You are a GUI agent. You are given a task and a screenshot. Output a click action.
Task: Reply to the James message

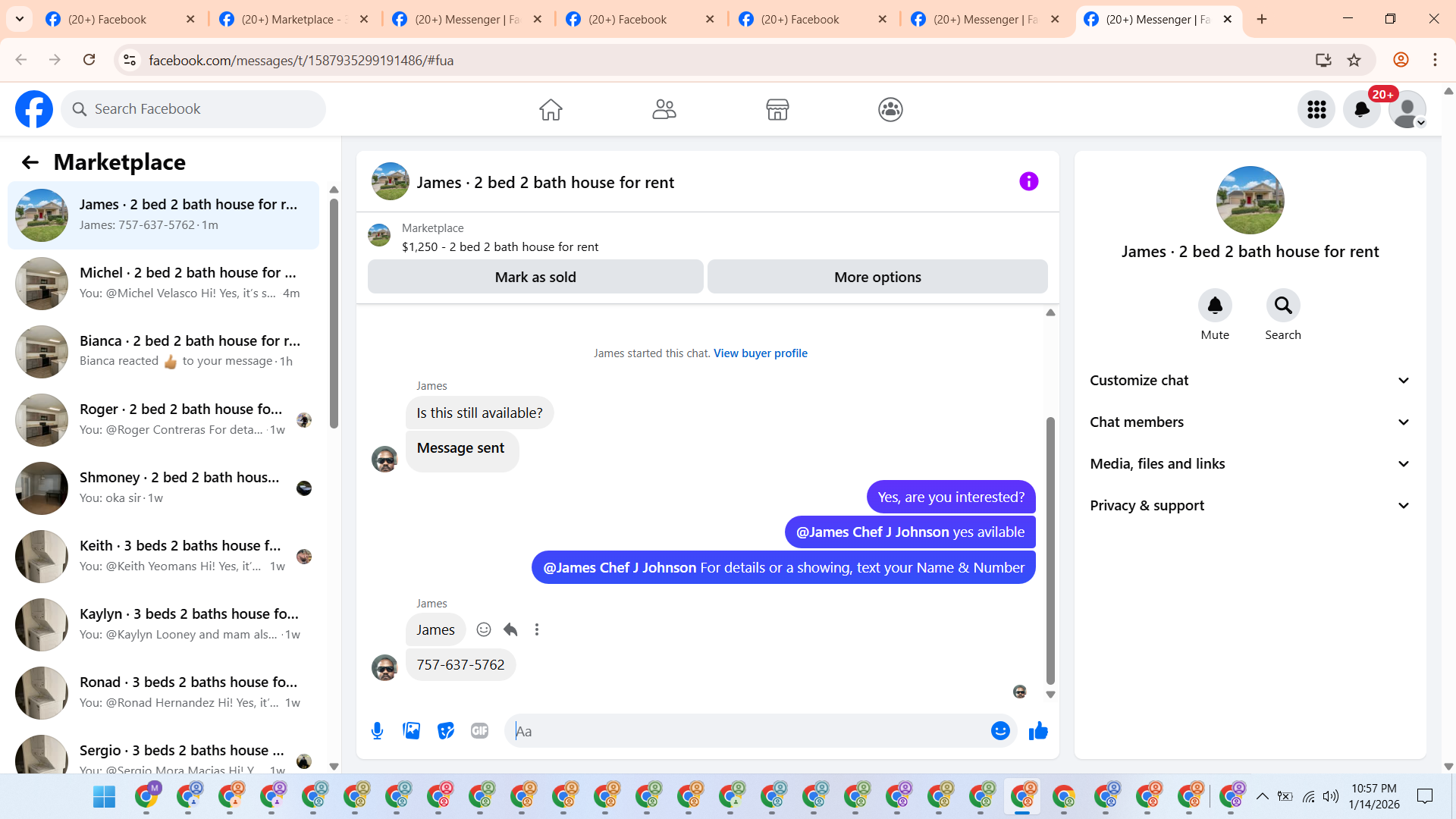coord(510,629)
